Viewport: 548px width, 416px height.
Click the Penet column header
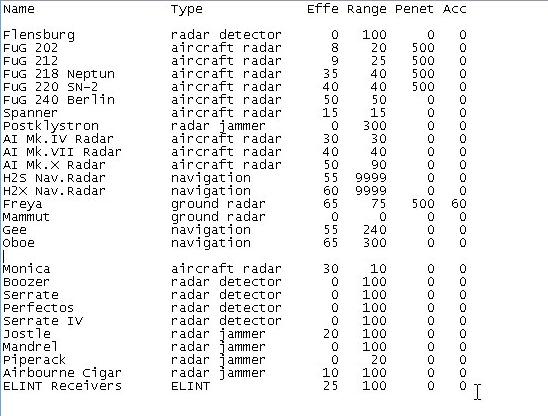click(414, 9)
